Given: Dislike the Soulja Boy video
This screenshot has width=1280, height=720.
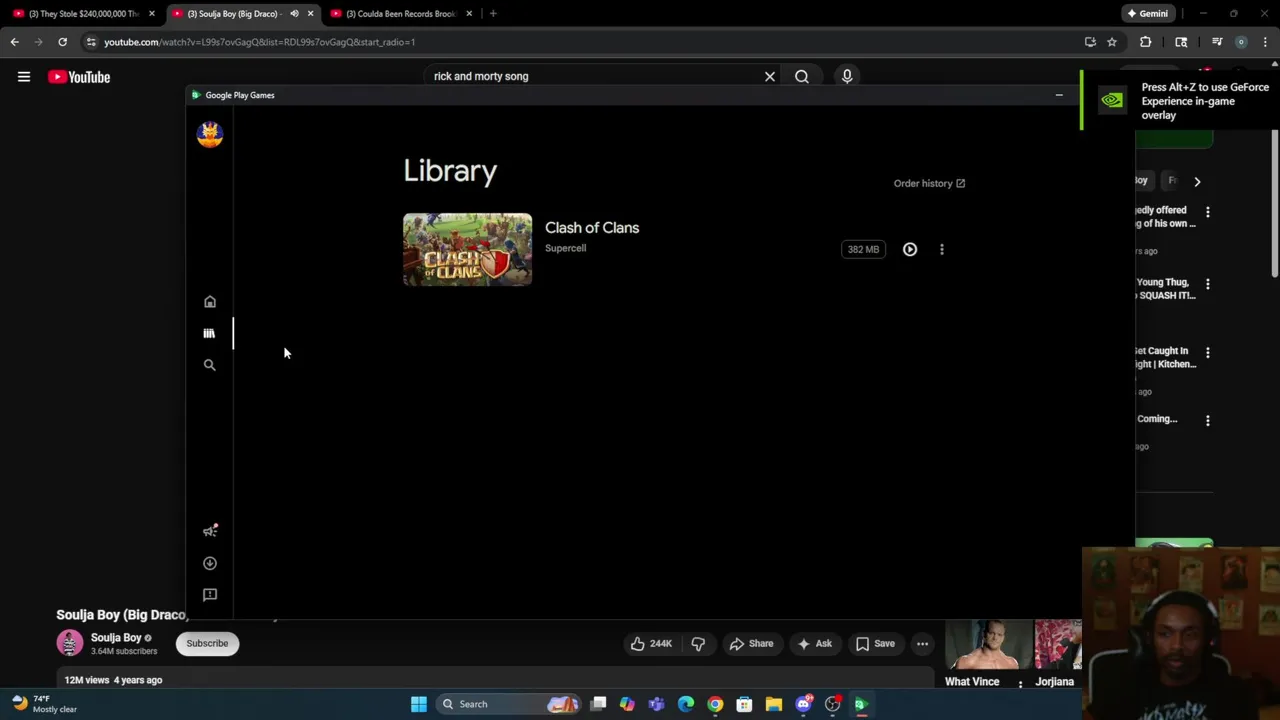Looking at the screenshot, I should pos(698,644).
